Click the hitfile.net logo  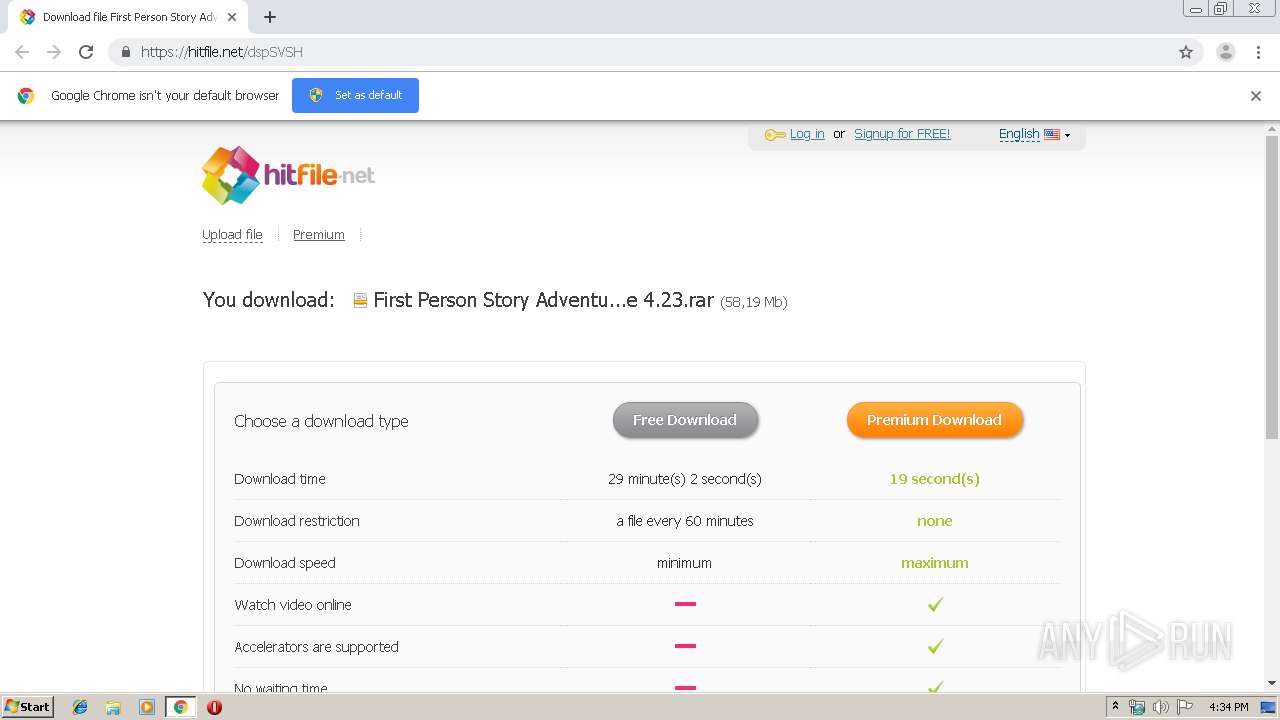tap(288, 175)
